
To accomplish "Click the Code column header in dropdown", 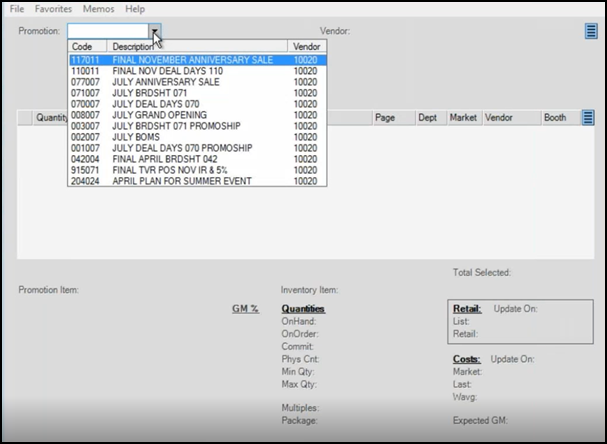I will [x=86, y=47].
